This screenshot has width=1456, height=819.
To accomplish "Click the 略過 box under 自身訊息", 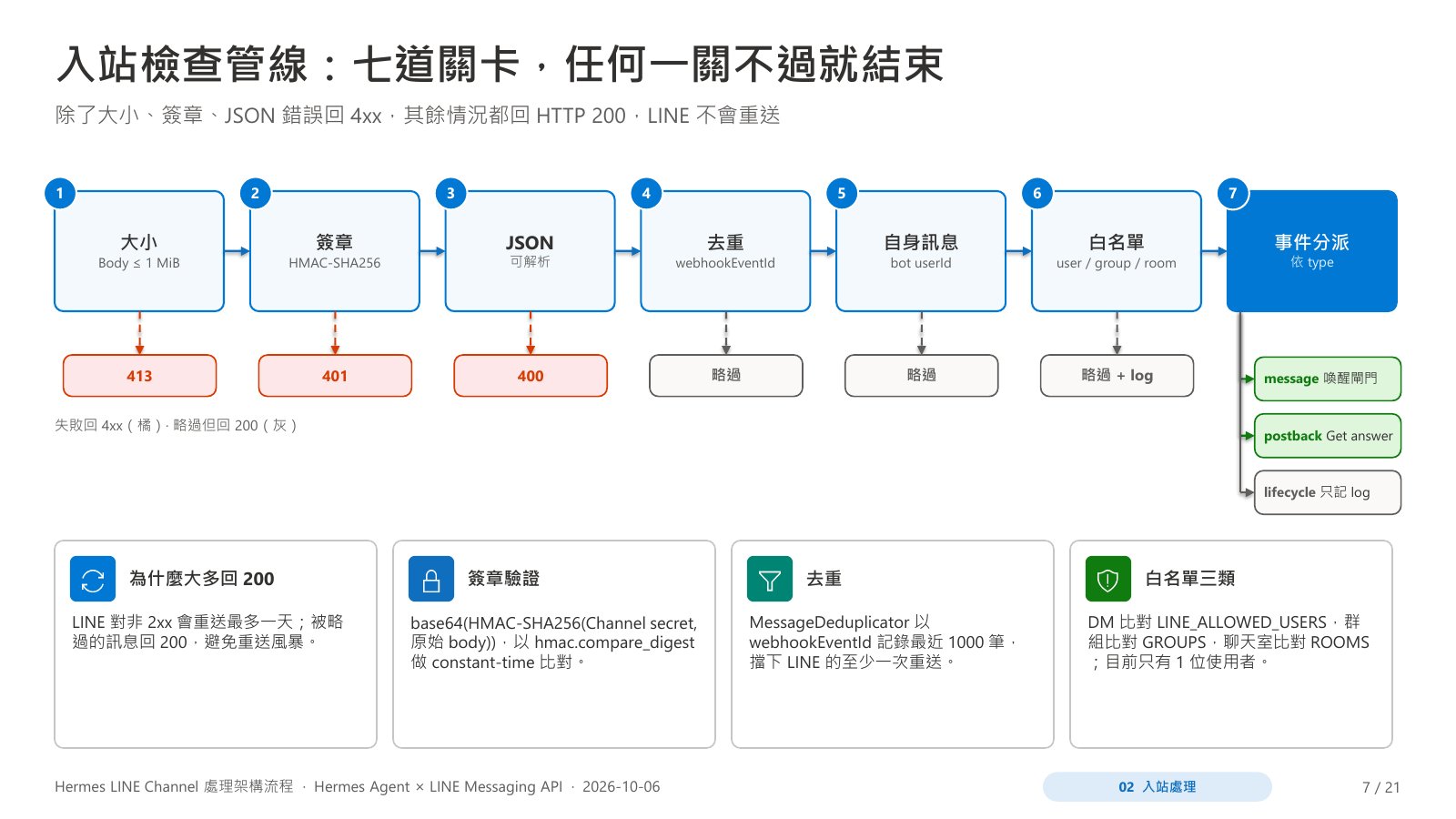I will click(921, 376).
